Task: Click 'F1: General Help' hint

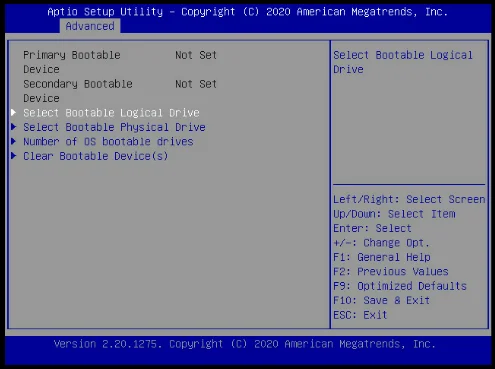Action: (x=382, y=257)
